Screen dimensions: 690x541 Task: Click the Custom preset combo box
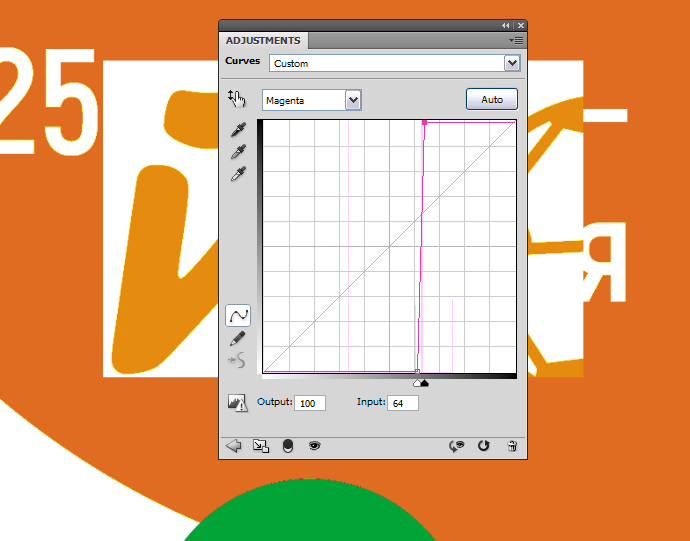395,63
